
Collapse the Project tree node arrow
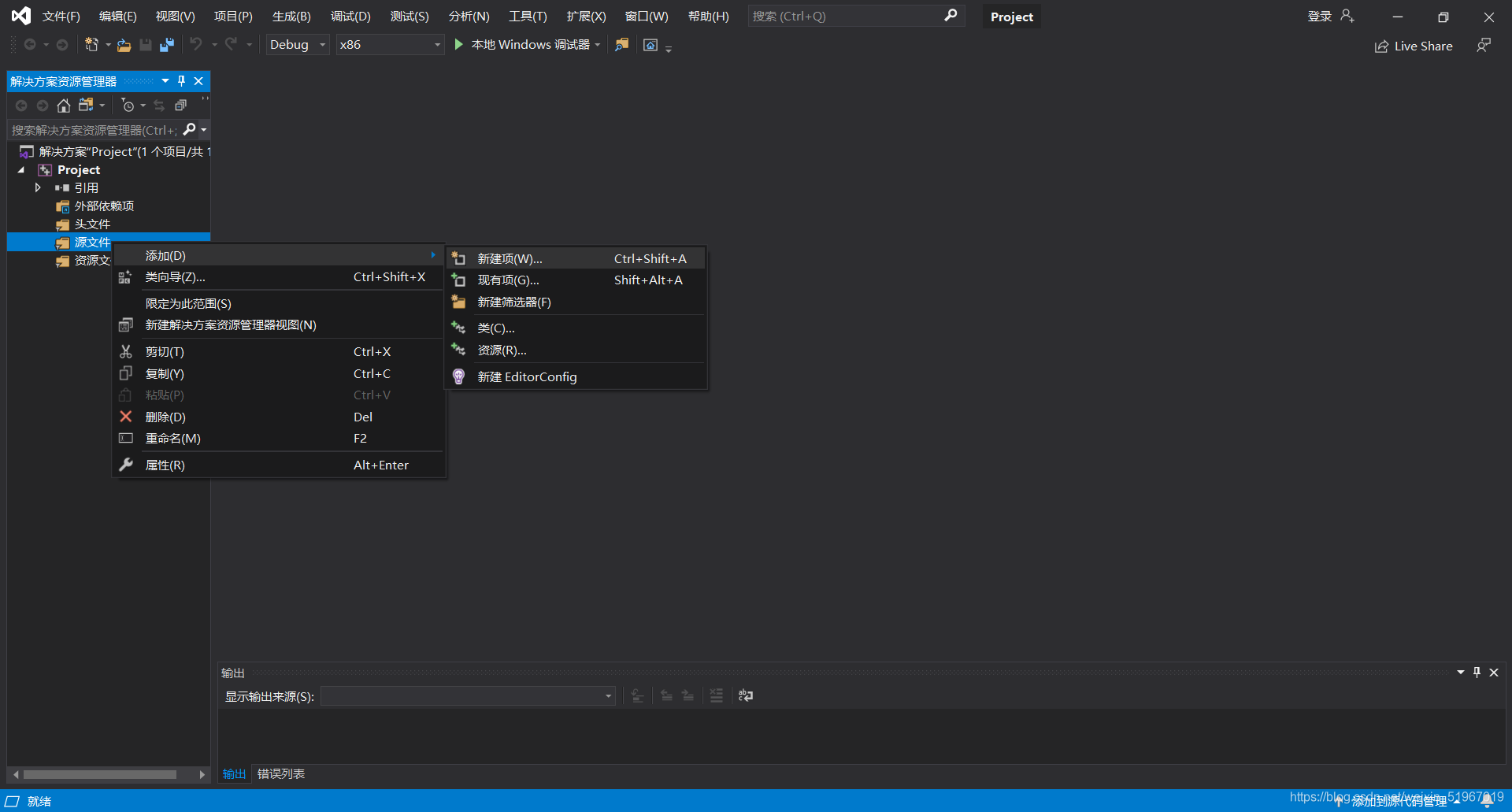click(21, 169)
